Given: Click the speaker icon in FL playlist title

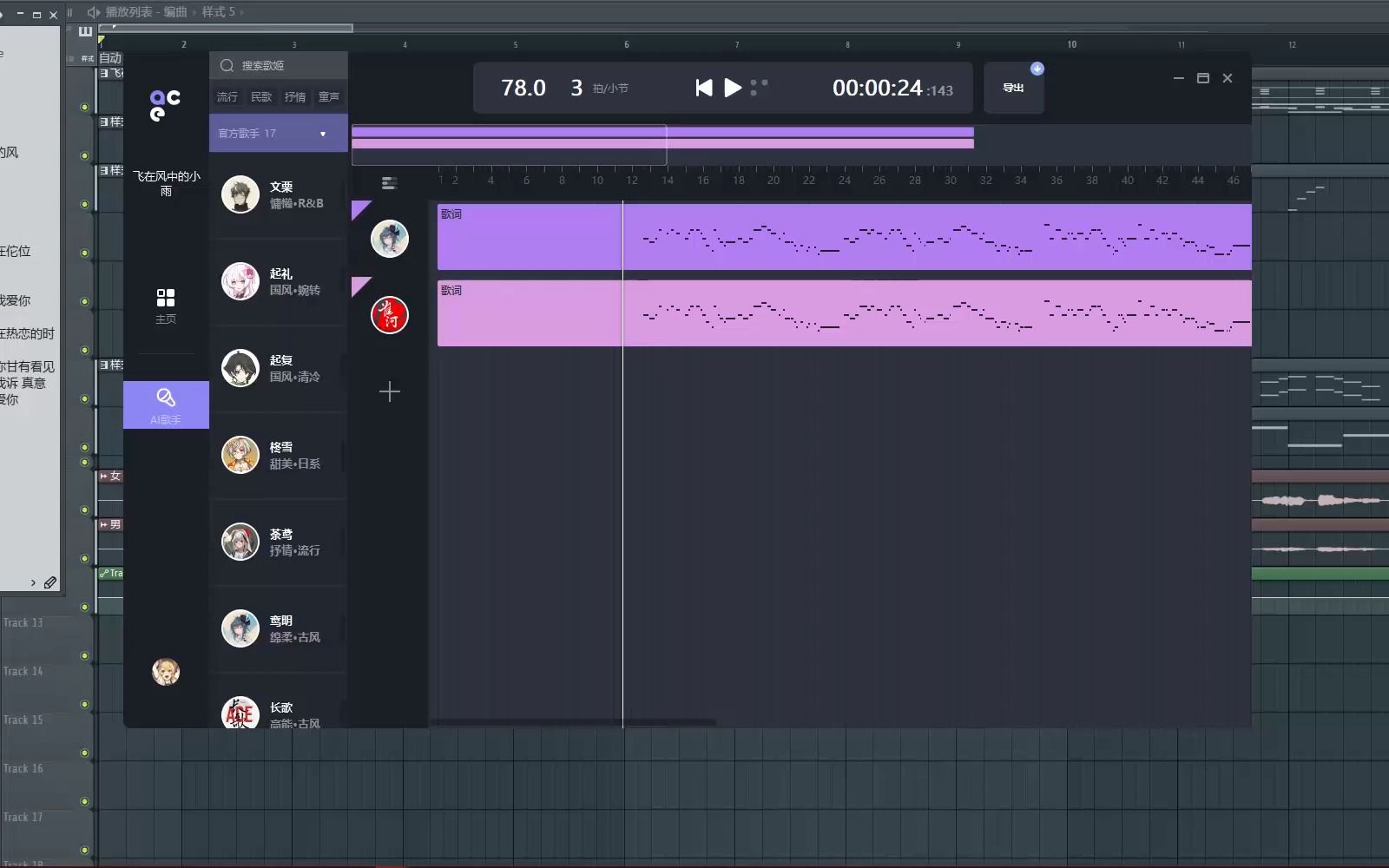Looking at the screenshot, I should [x=94, y=12].
